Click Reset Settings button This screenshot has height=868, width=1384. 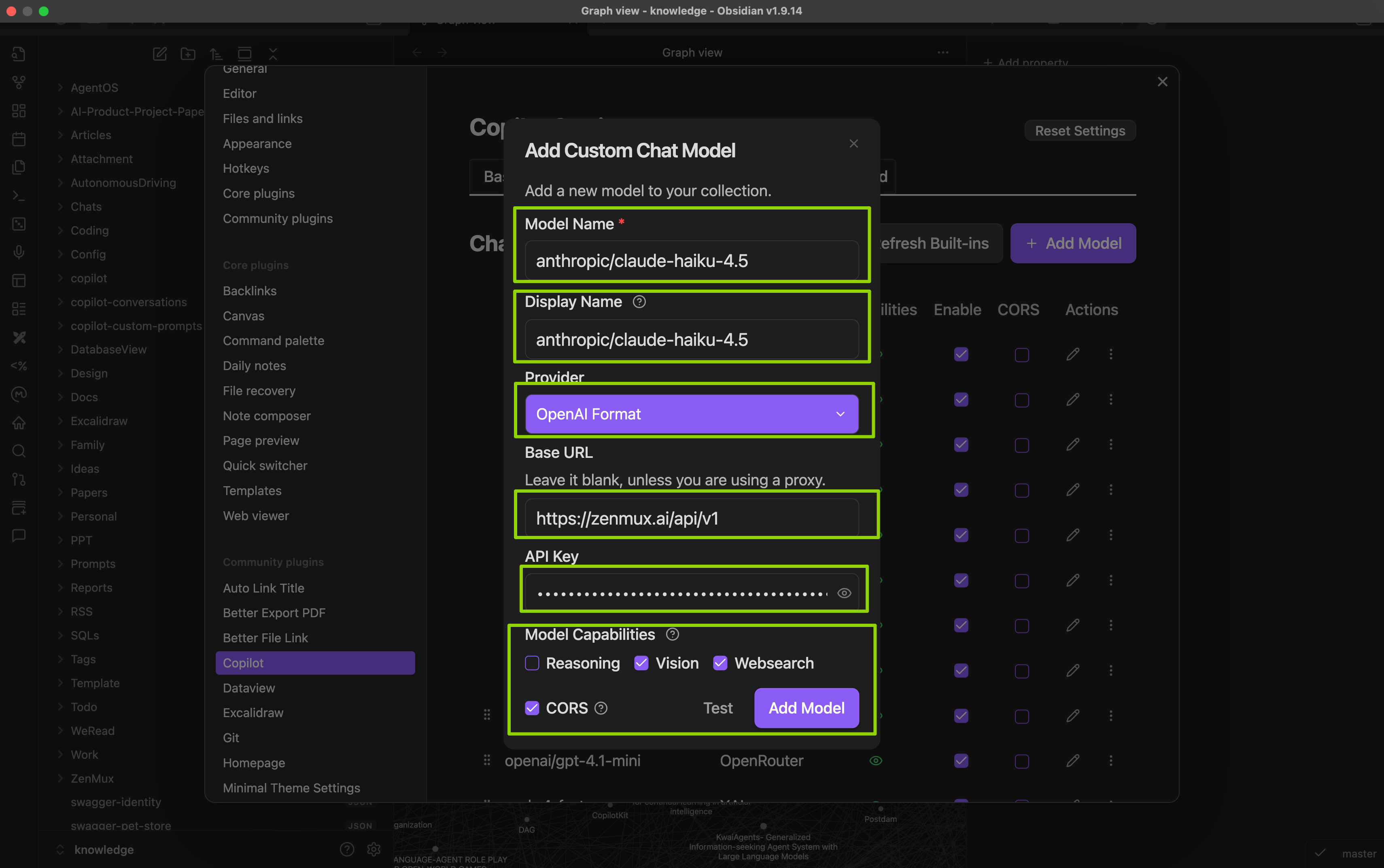click(x=1080, y=131)
